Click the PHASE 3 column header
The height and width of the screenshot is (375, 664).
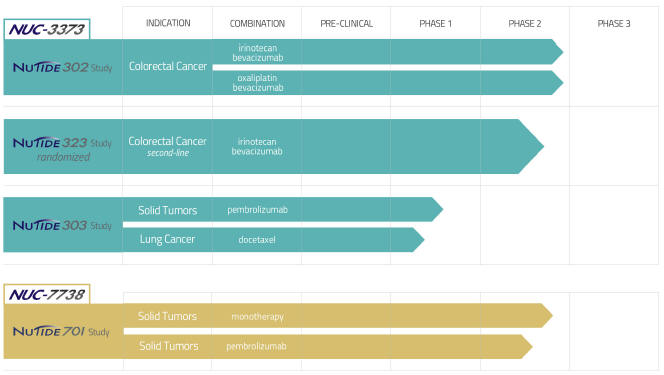pyautogui.click(x=614, y=23)
